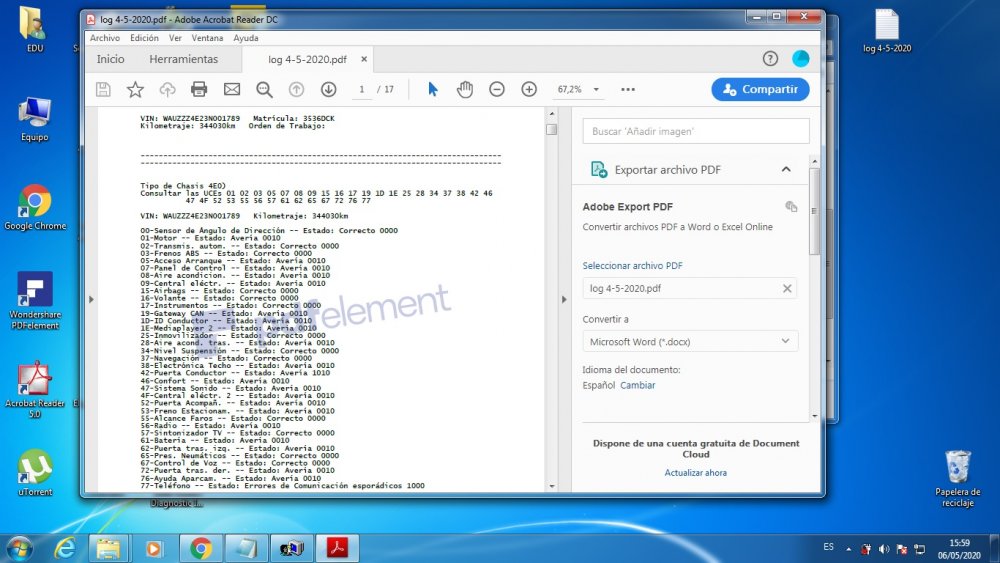Send file by email envelope icon
Viewport: 1000px width, 563px height.
232,90
